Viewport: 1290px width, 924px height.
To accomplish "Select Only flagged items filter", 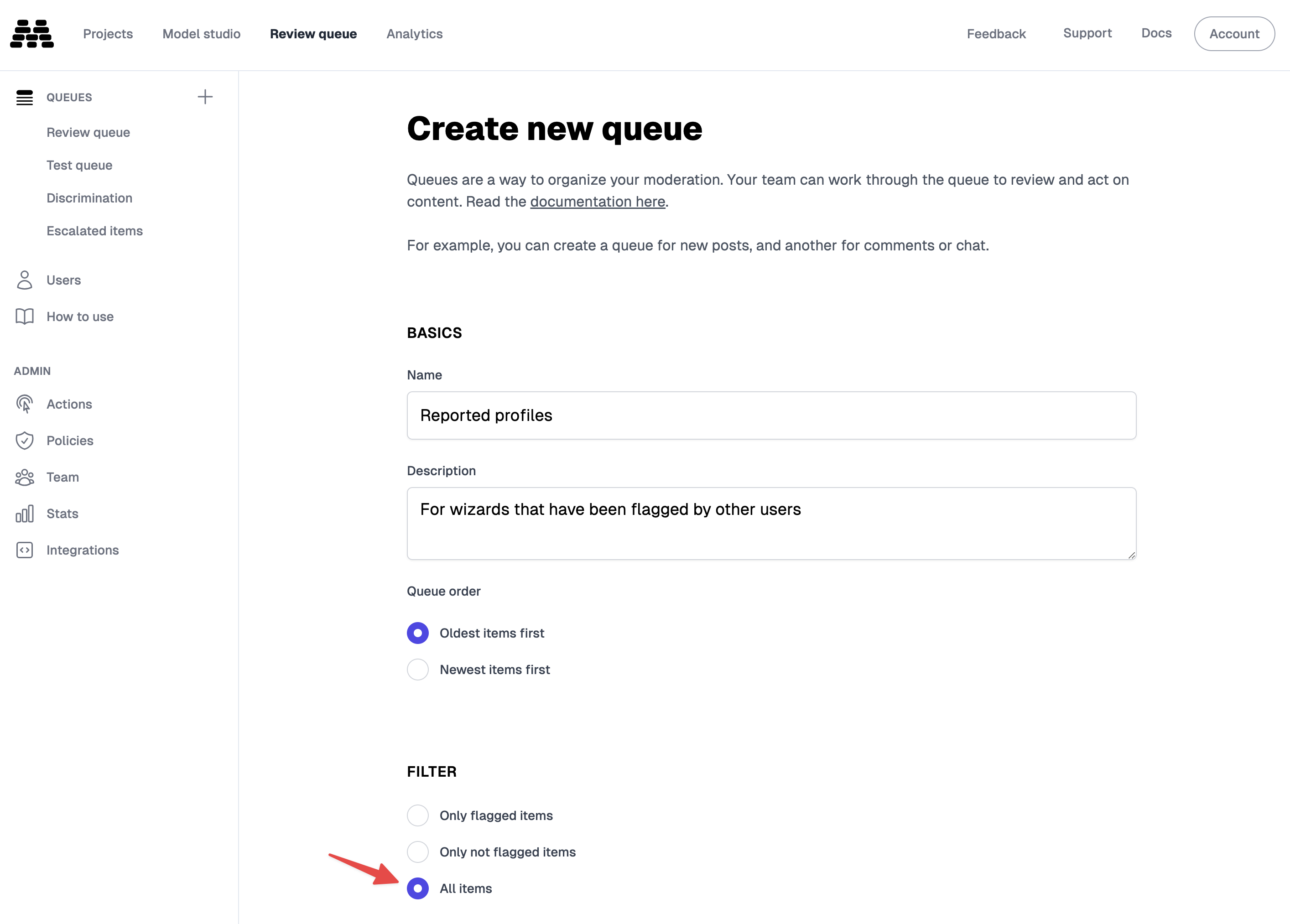I will click(x=417, y=815).
